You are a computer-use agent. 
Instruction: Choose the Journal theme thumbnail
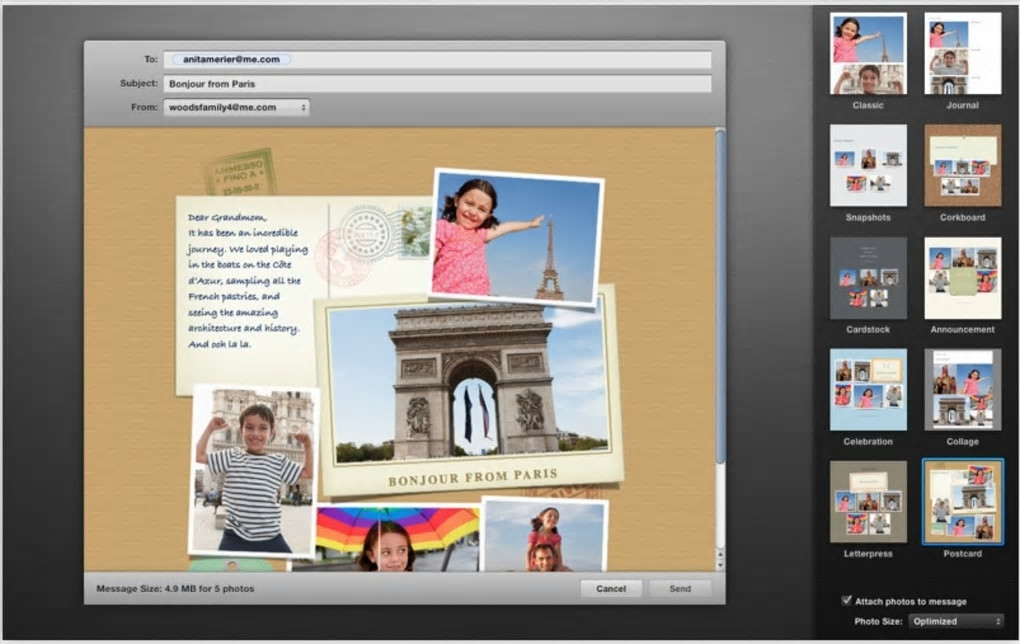[962, 54]
